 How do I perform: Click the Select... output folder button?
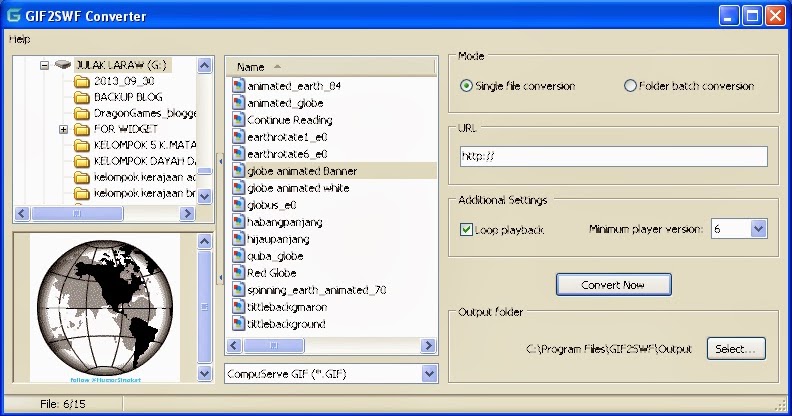point(736,349)
